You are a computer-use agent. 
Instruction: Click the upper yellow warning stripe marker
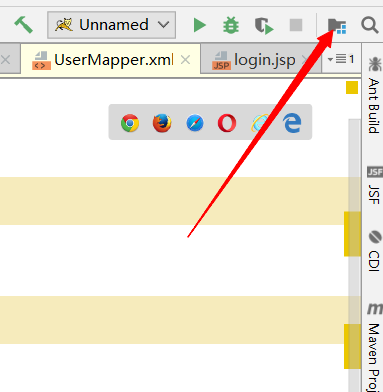tap(352, 234)
